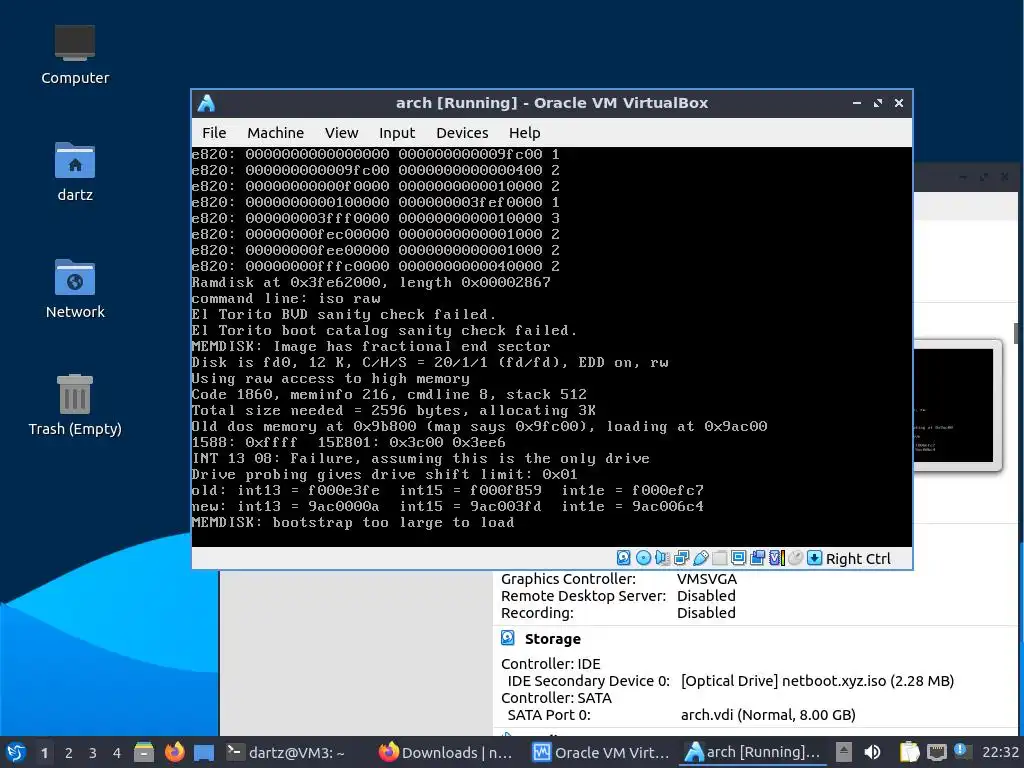Click the optical drive status icon
The width and height of the screenshot is (1024, 768).
643,558
